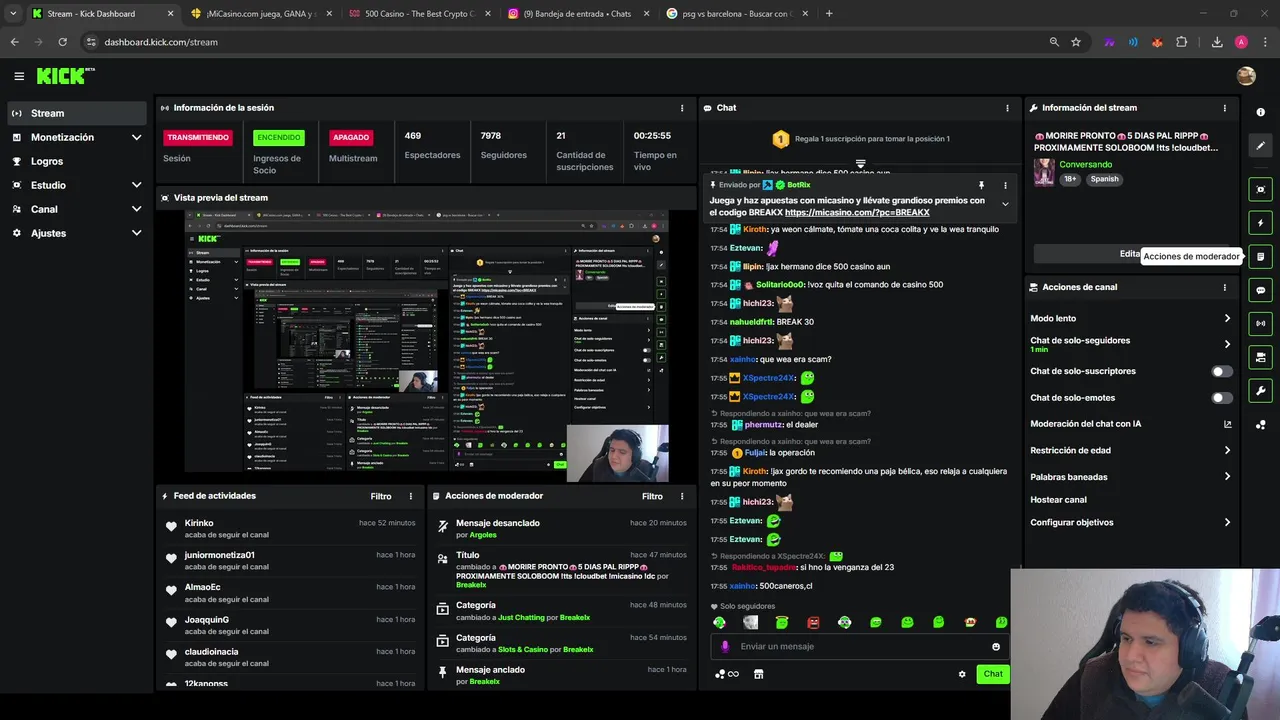The image size is (1280, 720).
Task: Click the pencil edit icon in the right sidebar
Action: point(1260,146)
